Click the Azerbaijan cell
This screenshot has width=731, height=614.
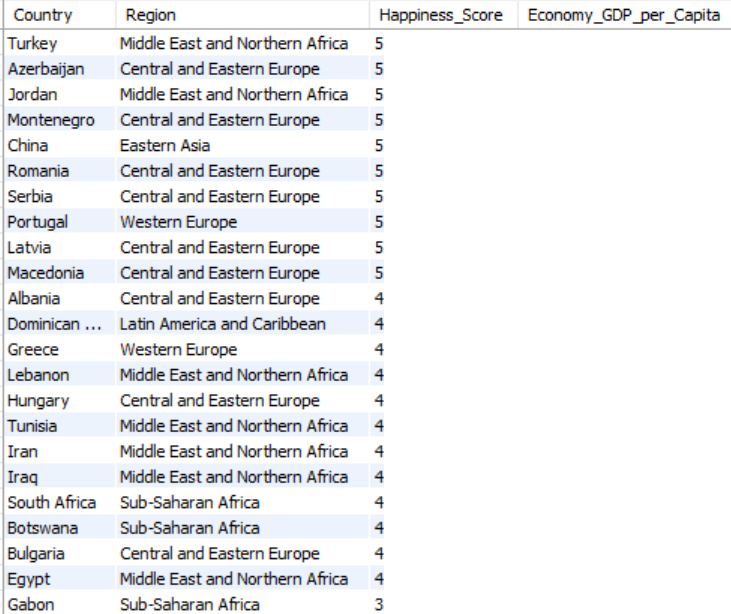point(41,70)
